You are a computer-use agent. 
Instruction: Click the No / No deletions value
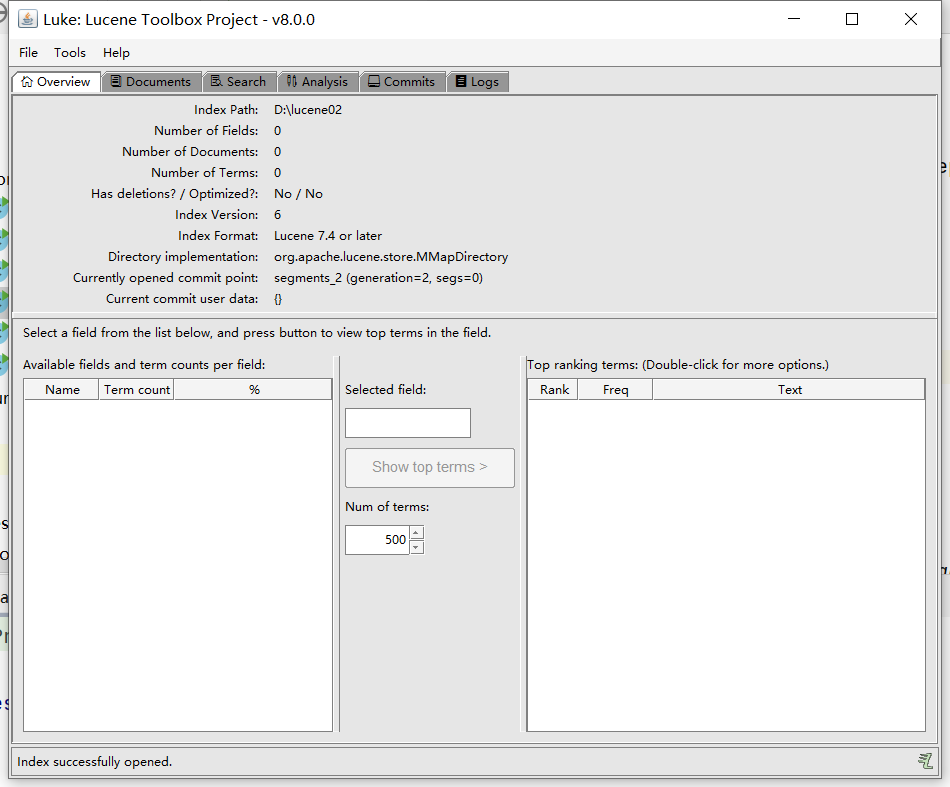pyautogui.click(x=298, y=194)
